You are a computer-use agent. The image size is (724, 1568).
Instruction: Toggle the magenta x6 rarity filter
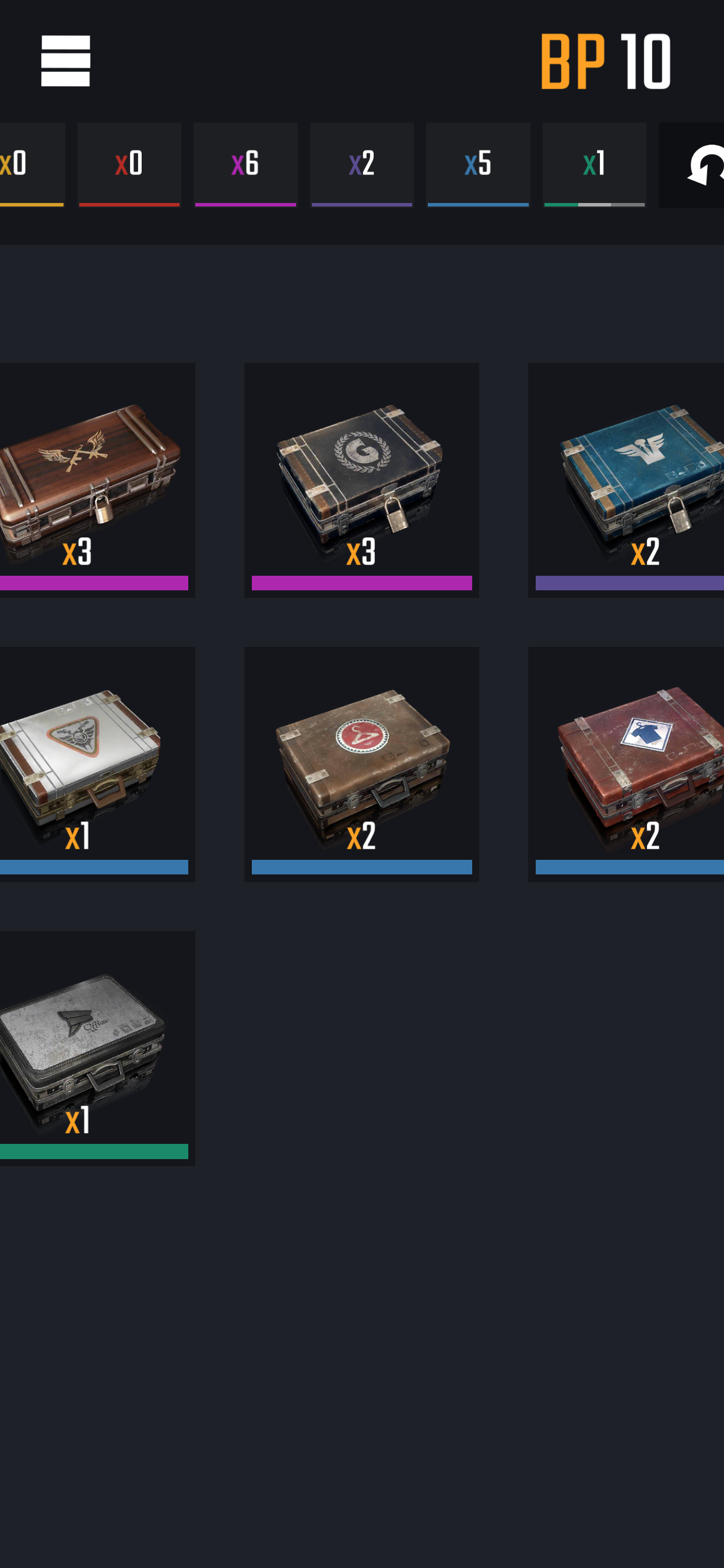pos(246,165)
